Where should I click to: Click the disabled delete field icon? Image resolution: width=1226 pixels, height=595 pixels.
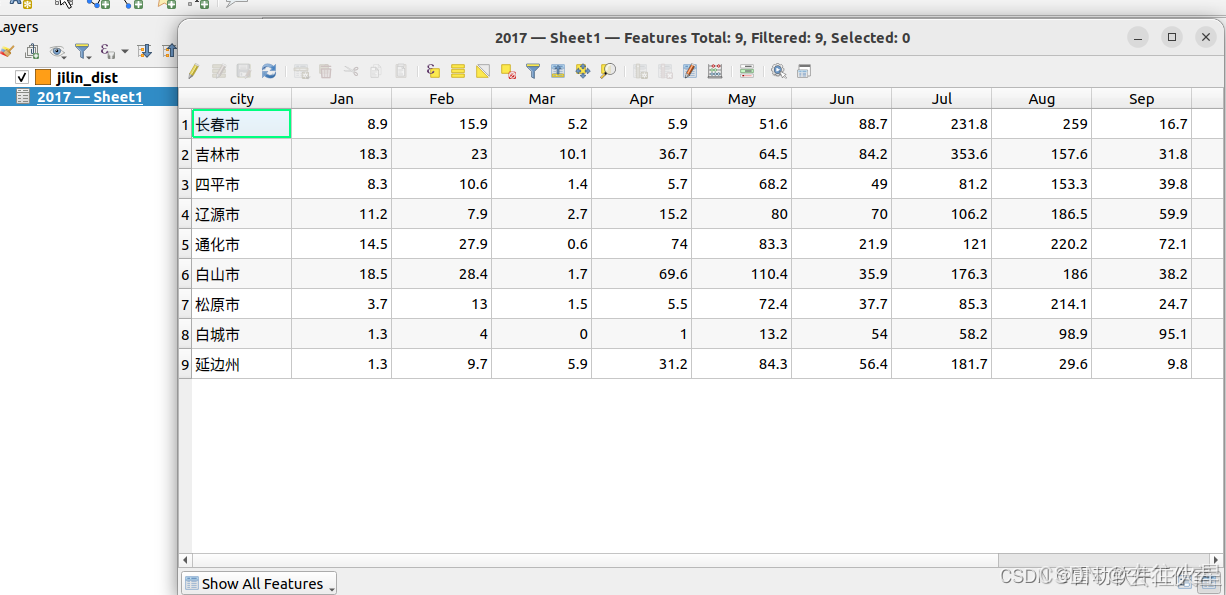click(x=665, y=71)
